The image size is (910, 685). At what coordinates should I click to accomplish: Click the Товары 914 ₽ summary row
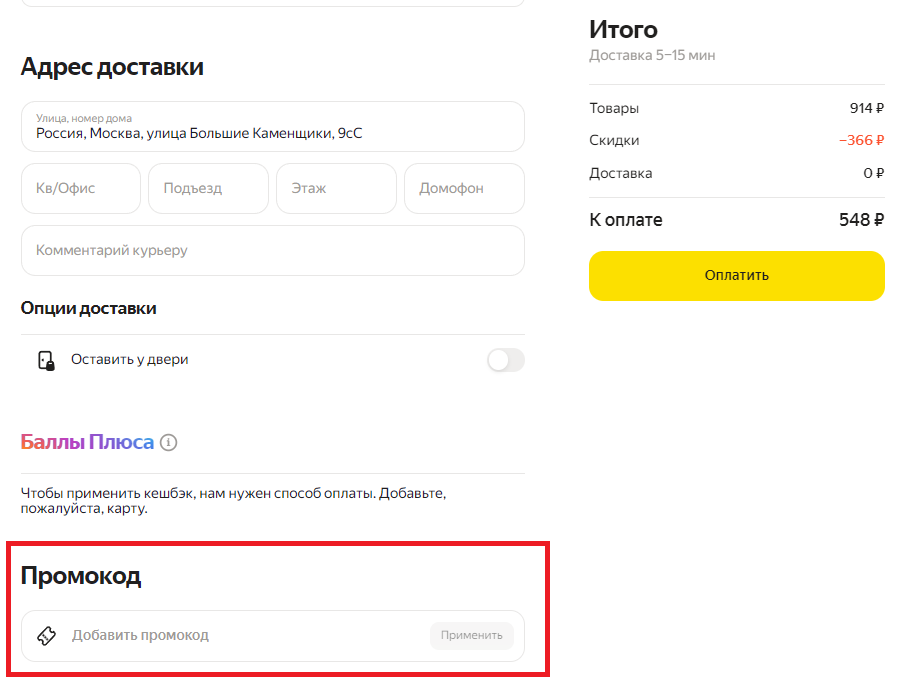[736, 108]
